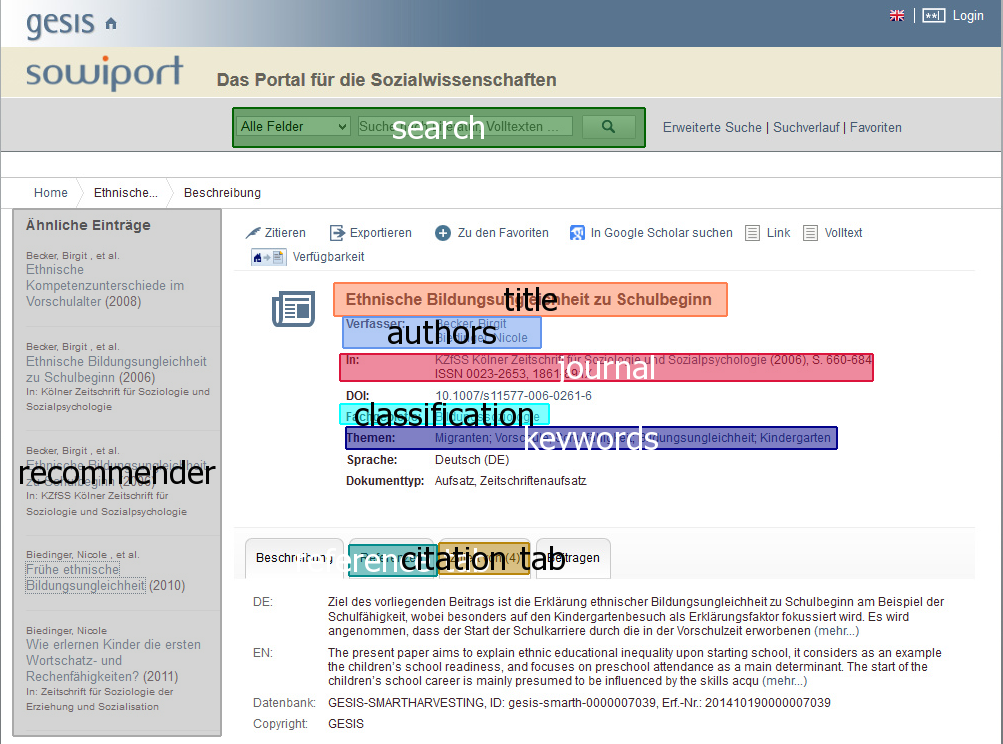Open Favoriten link

876,127
